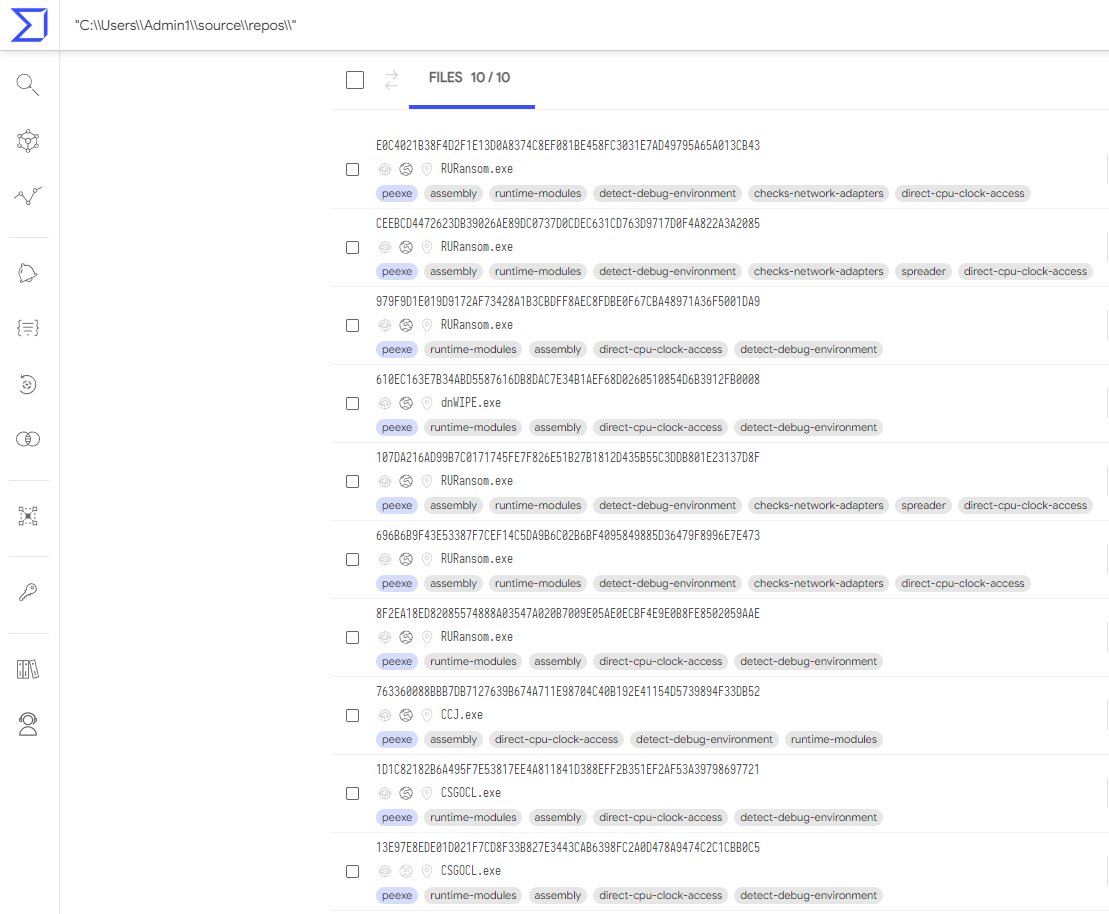This screenshot has height=914, width=1109.
Task: Click the location pin icon on E0C4021B row
Action: 426,169
